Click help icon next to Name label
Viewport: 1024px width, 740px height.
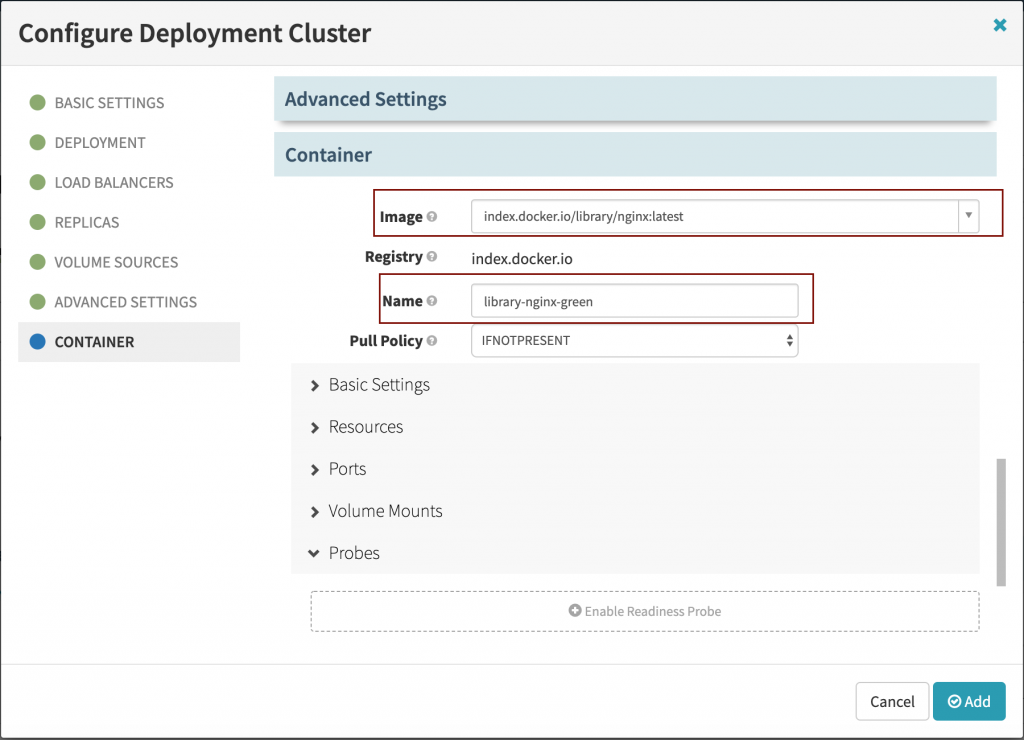(432, 301)
